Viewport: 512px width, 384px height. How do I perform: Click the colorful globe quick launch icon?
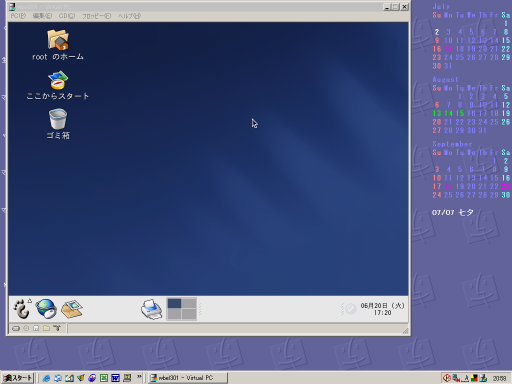92,378
